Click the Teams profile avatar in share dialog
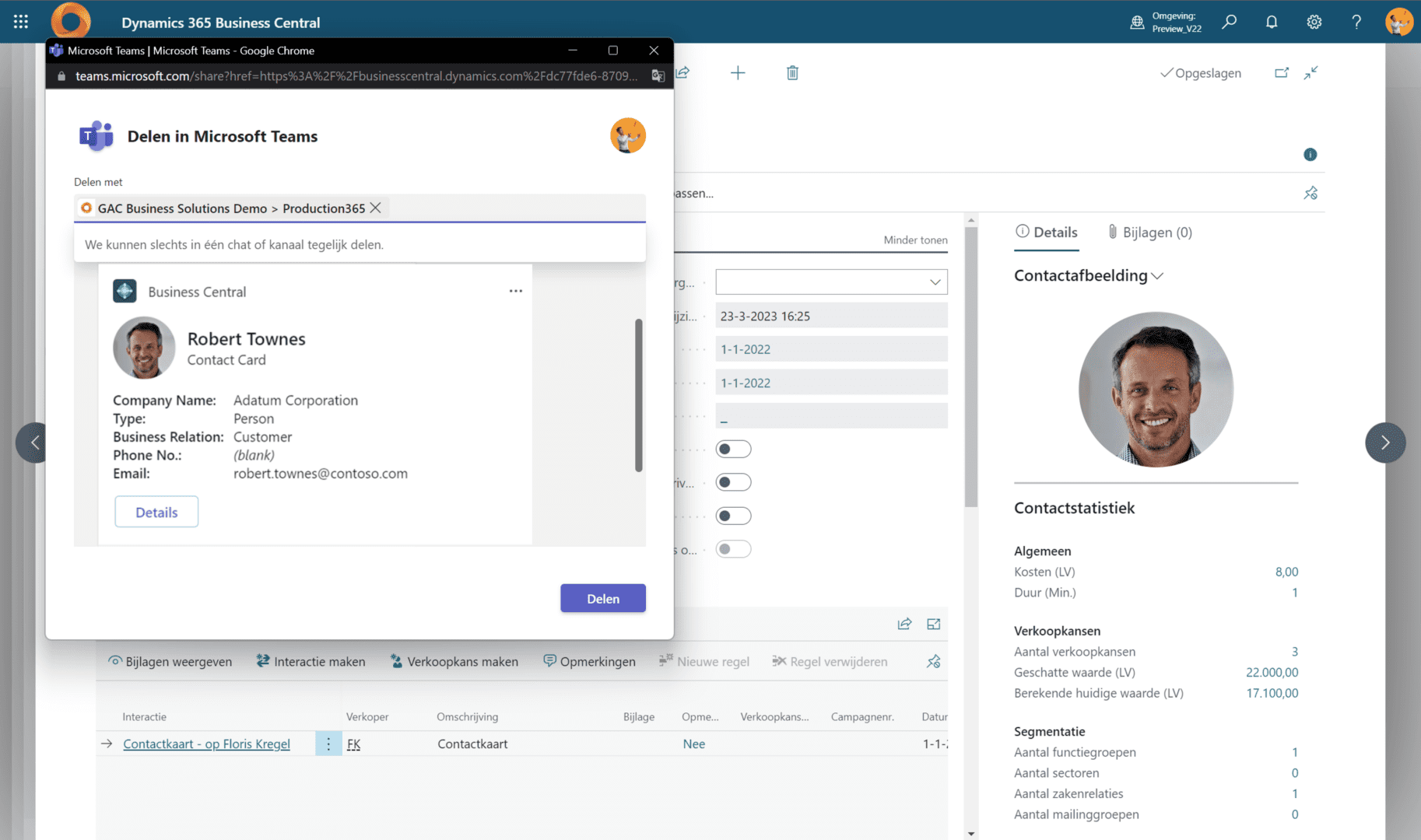 pyautogui.click(x=628, y=135)
